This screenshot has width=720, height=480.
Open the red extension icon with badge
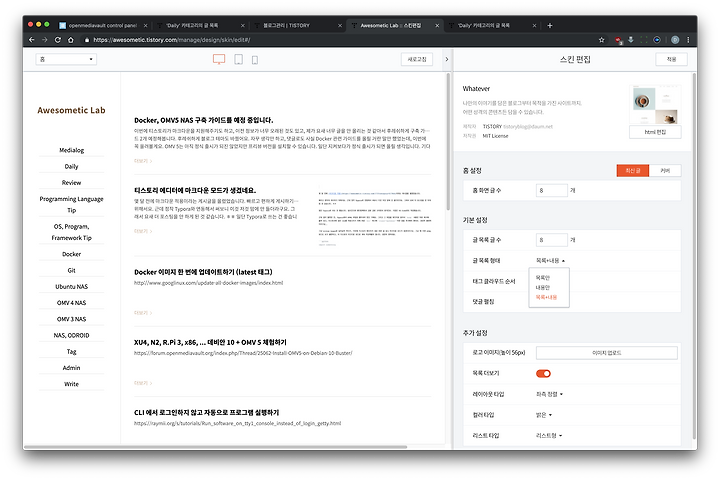click(x=618, y=40)
